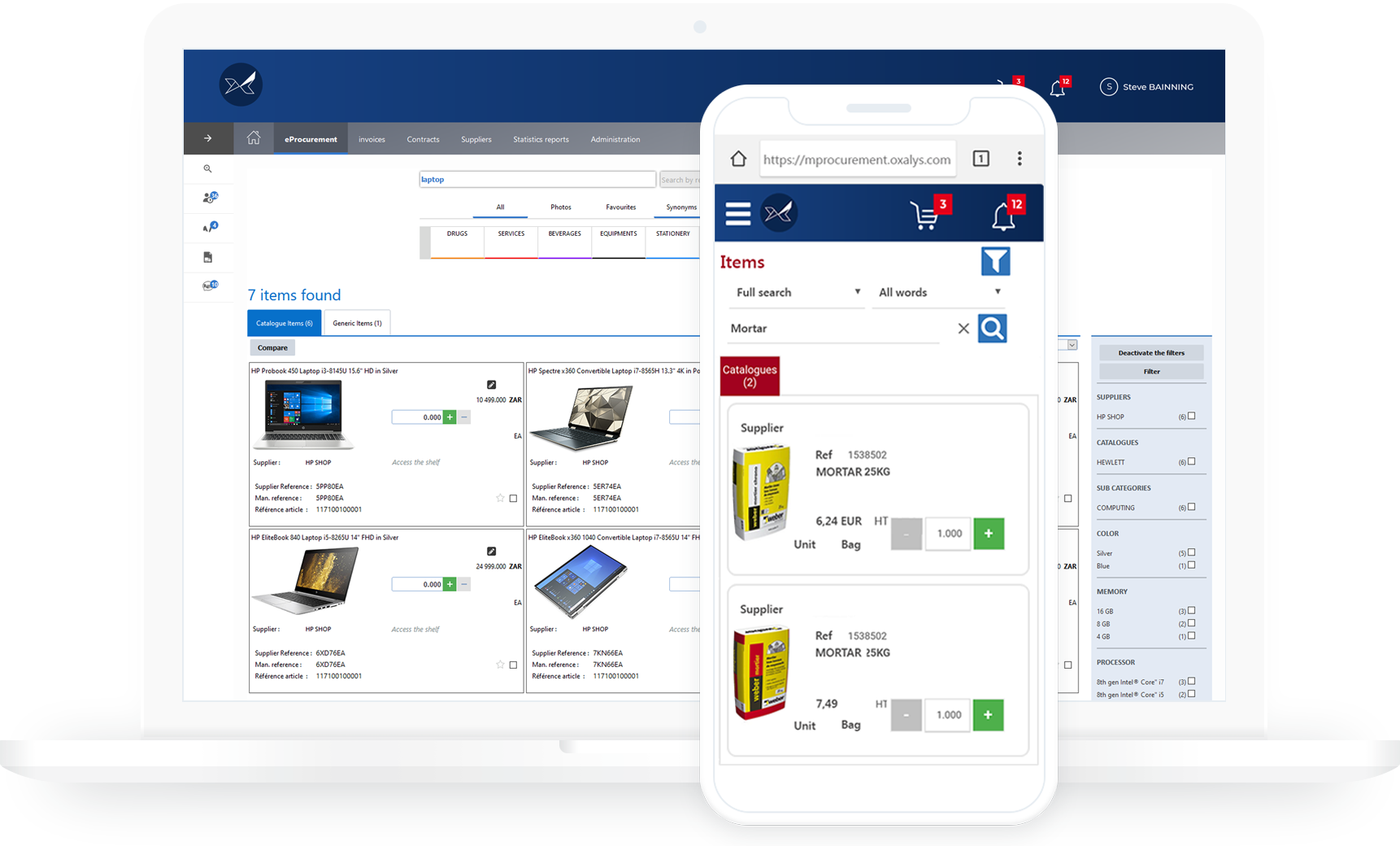Click the mobile browser URL bar

pos(857,159)
